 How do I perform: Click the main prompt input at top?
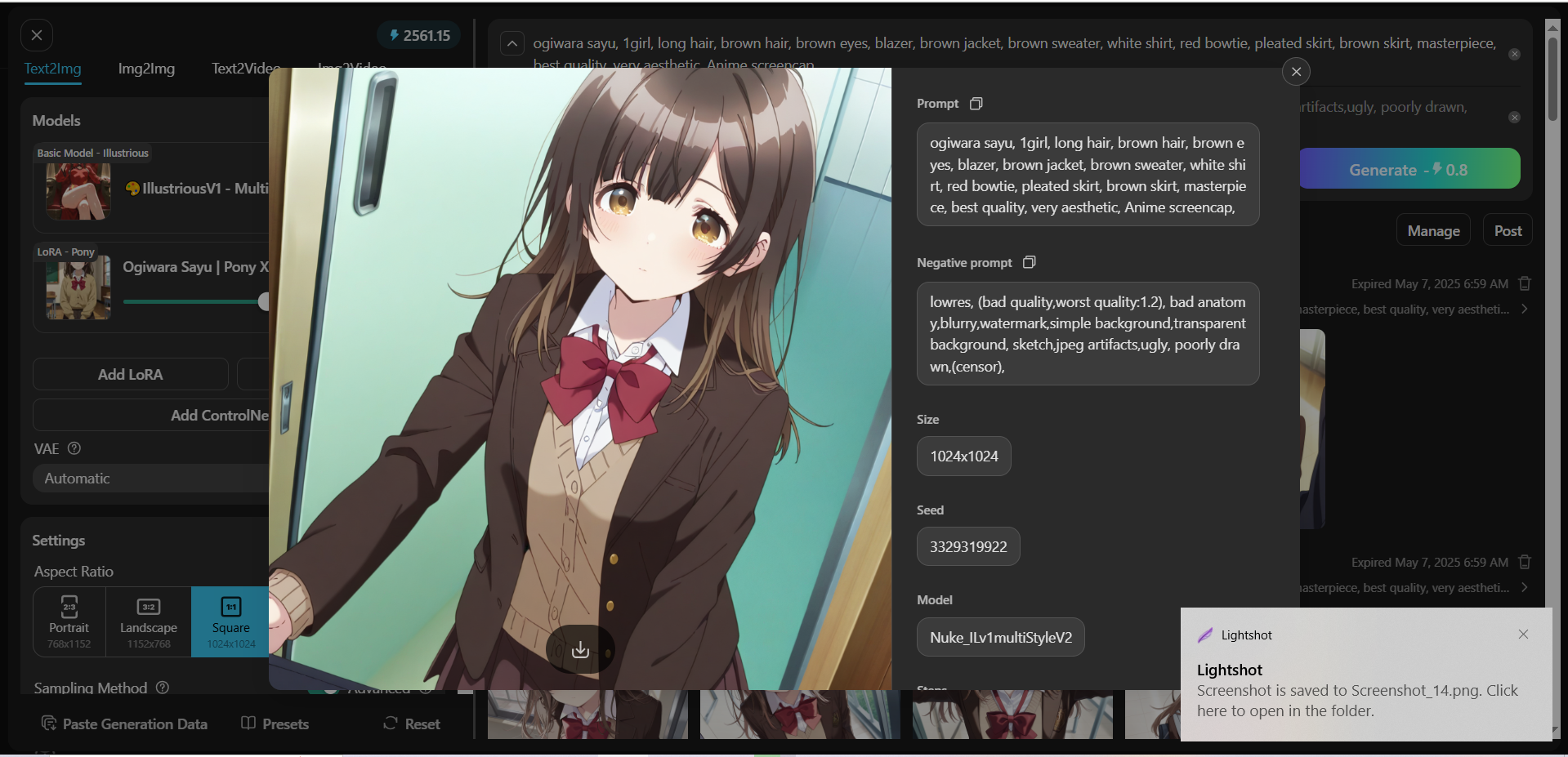[x=1013, y=52]
